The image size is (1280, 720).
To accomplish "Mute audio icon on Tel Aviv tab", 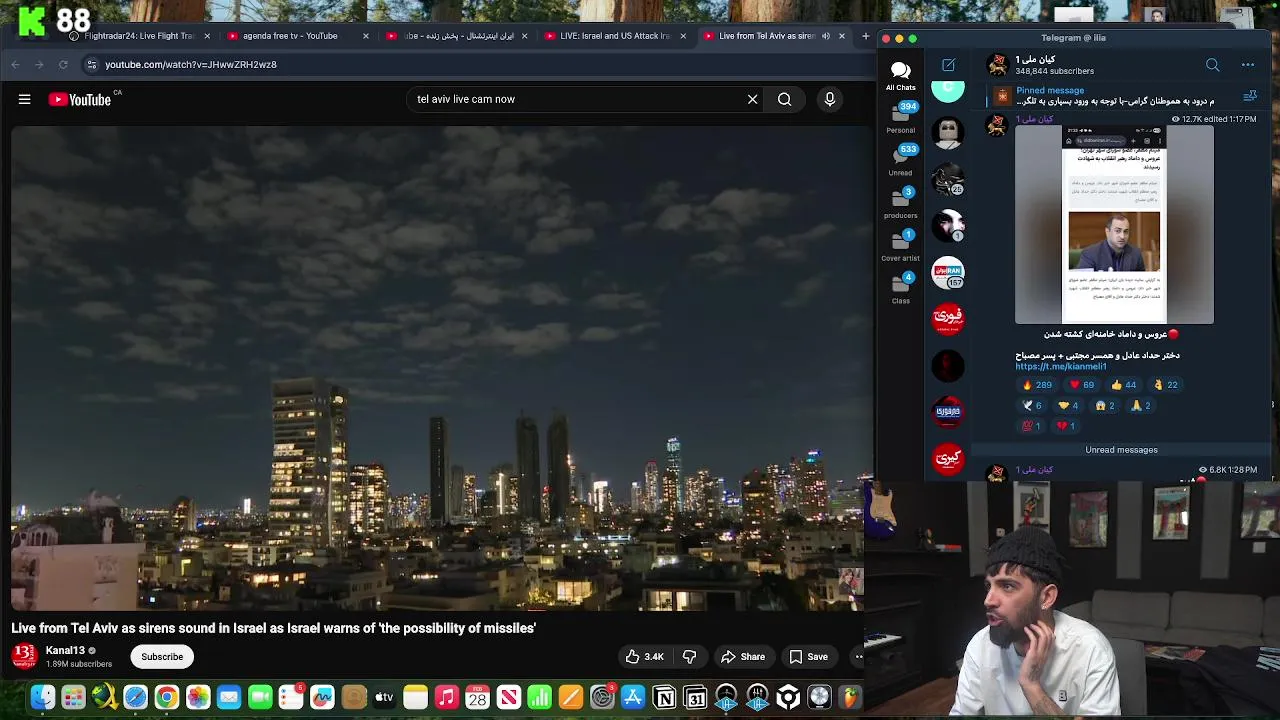I will click(x=826, y=36).
